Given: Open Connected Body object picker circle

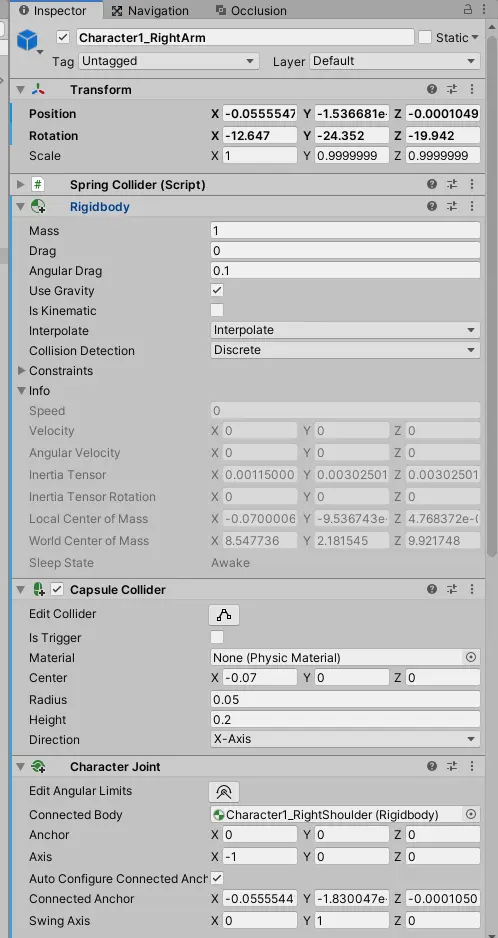Looking at the screenshot, I should pos(471,814).
